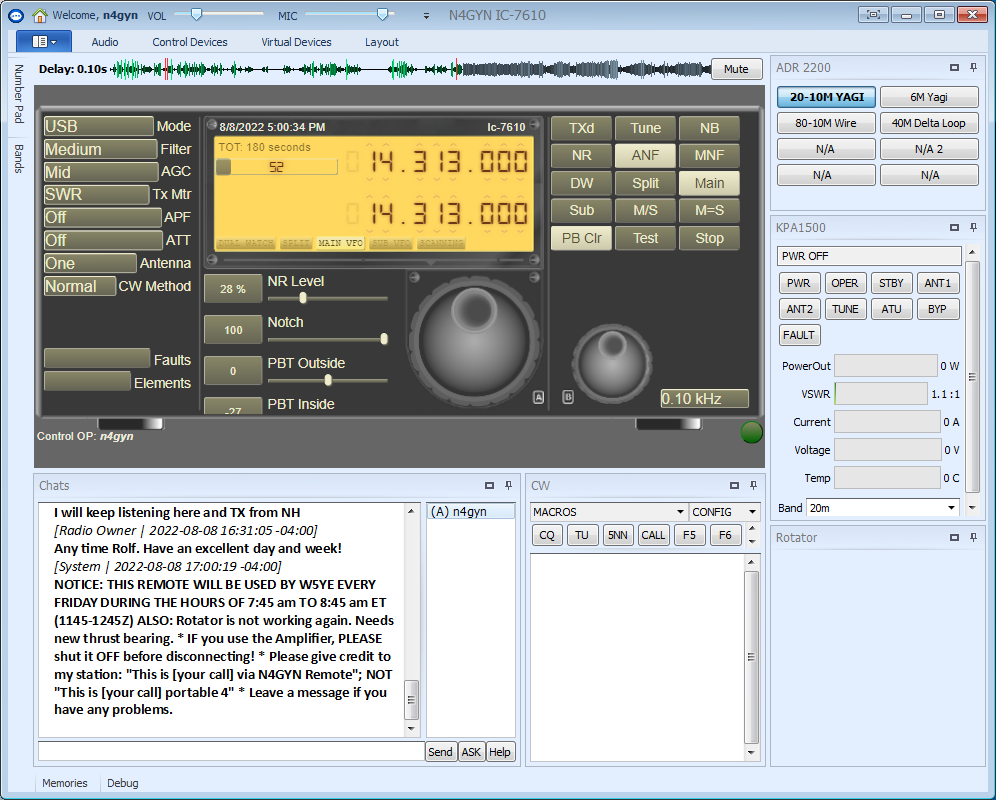
Task: Click the large main tuning knob
Action: tap(474, 341)
